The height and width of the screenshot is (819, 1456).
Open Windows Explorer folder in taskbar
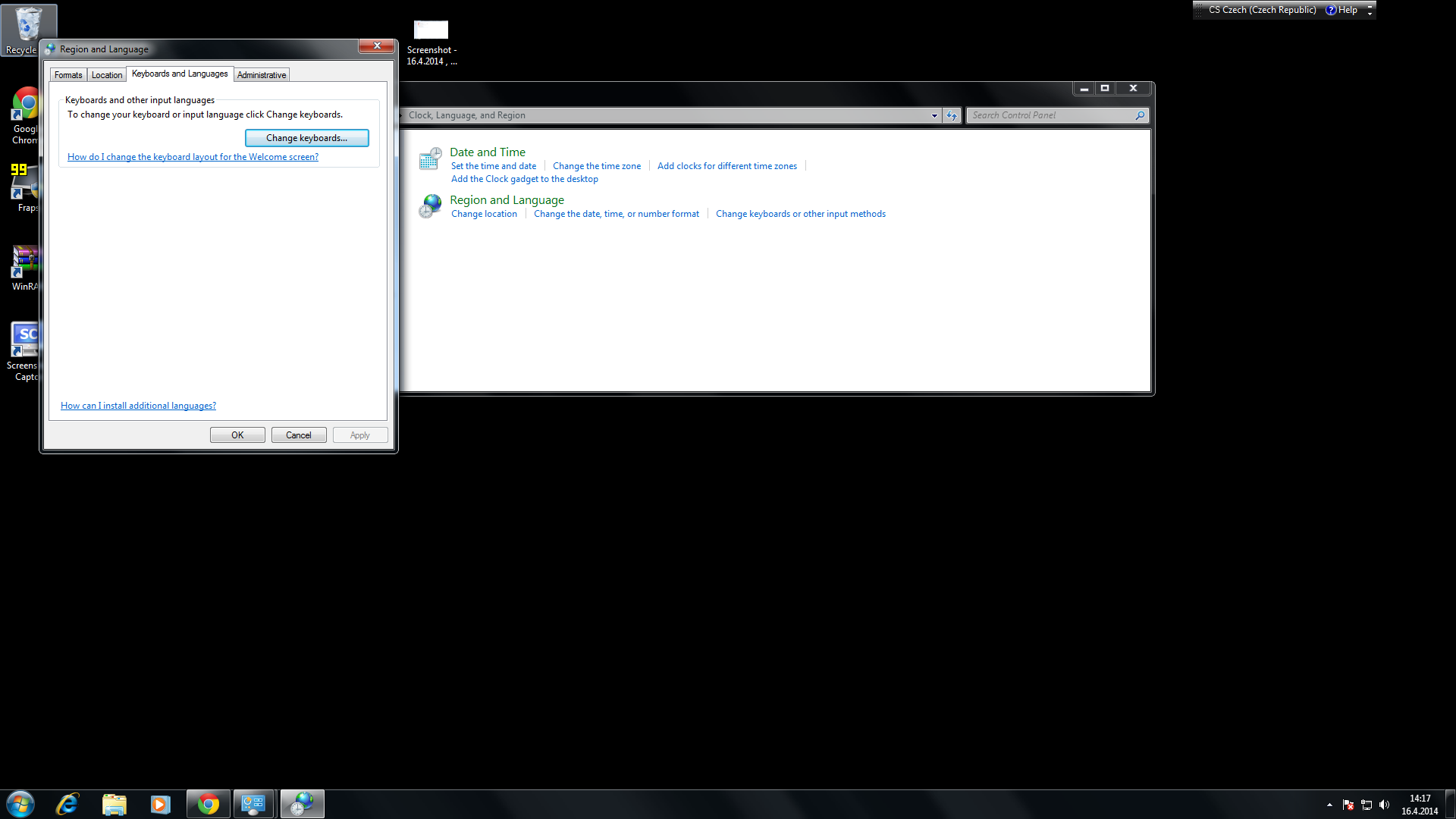(x=114, y=804)
